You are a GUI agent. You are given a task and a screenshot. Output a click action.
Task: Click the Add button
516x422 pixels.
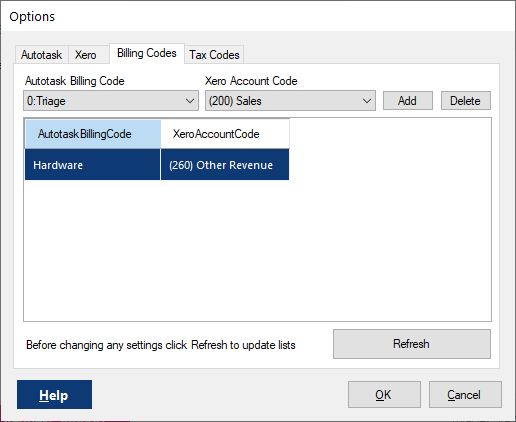pos(408,101)
